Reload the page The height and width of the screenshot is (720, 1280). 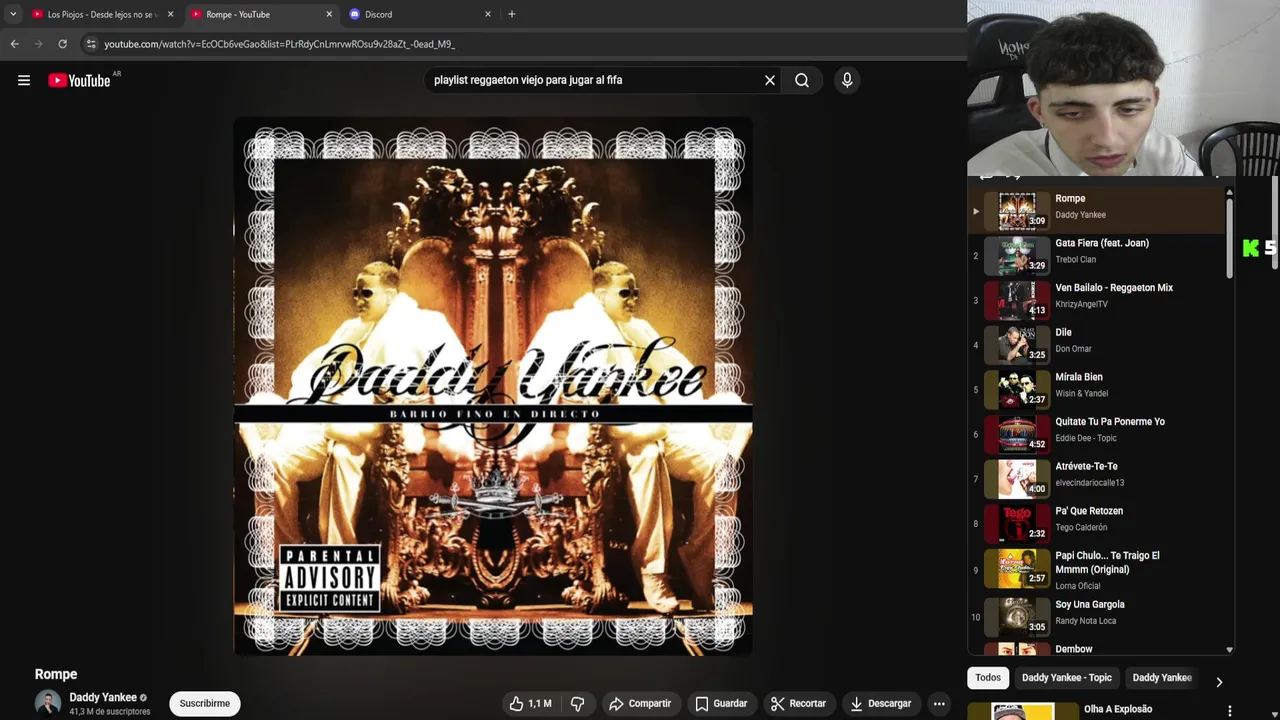(x=62, y=44)
